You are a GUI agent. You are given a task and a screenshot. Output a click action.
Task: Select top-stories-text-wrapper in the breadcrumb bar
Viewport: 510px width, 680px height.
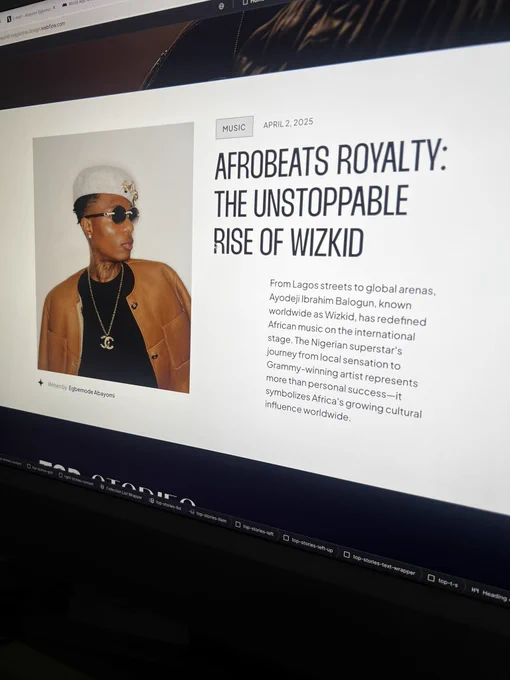point(380,563)
